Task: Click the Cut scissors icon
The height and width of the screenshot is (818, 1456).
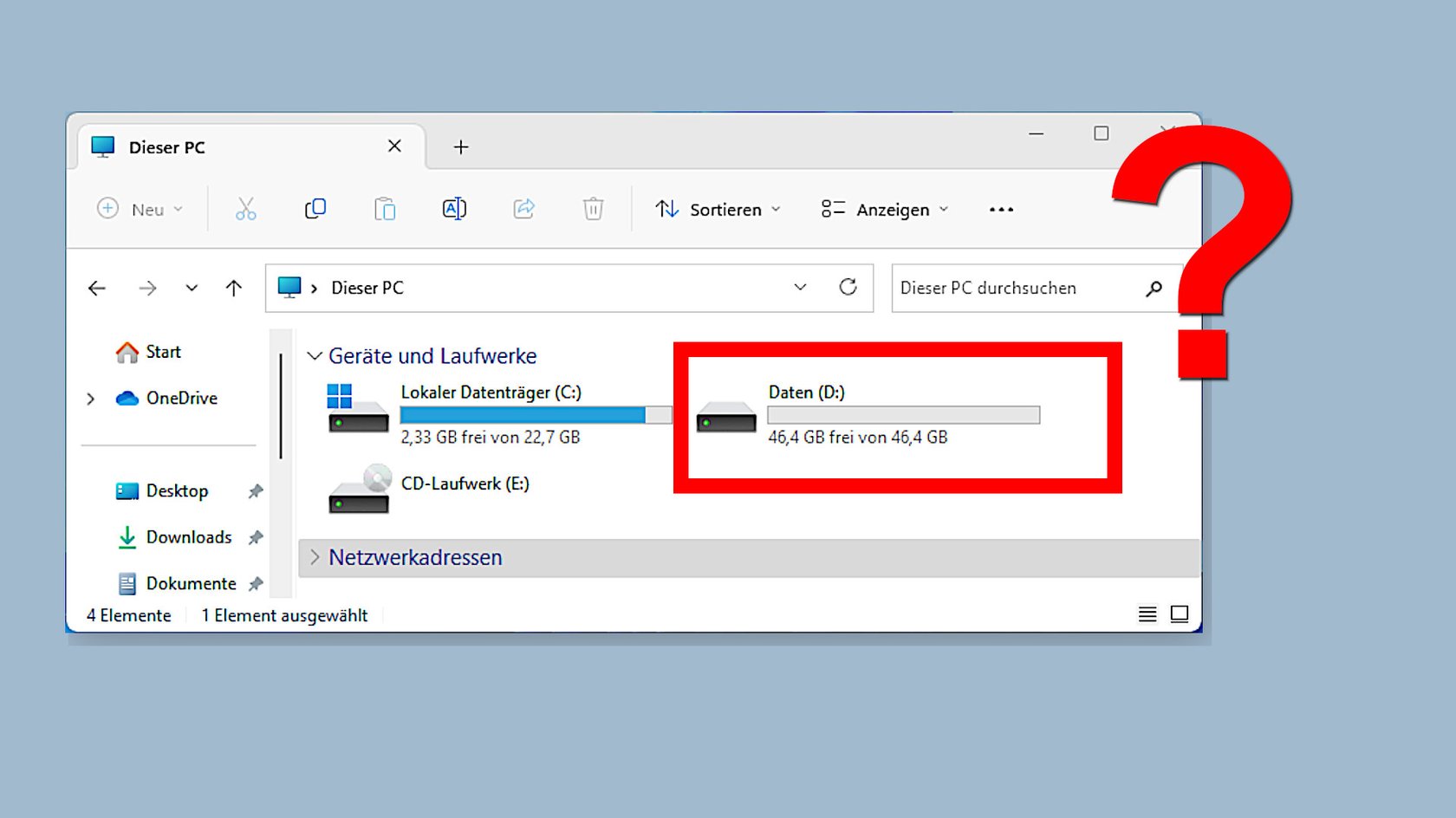Action: click(x=246, y=209)
